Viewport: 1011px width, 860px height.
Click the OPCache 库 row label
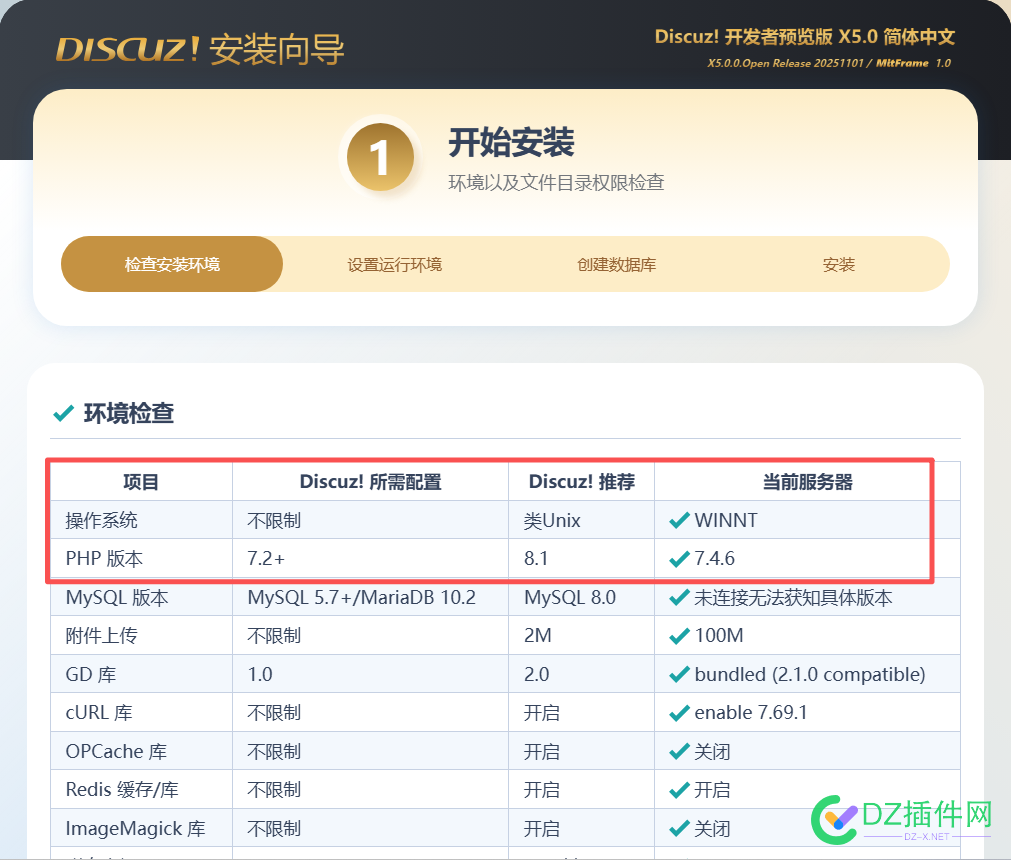tap(116, 751)
